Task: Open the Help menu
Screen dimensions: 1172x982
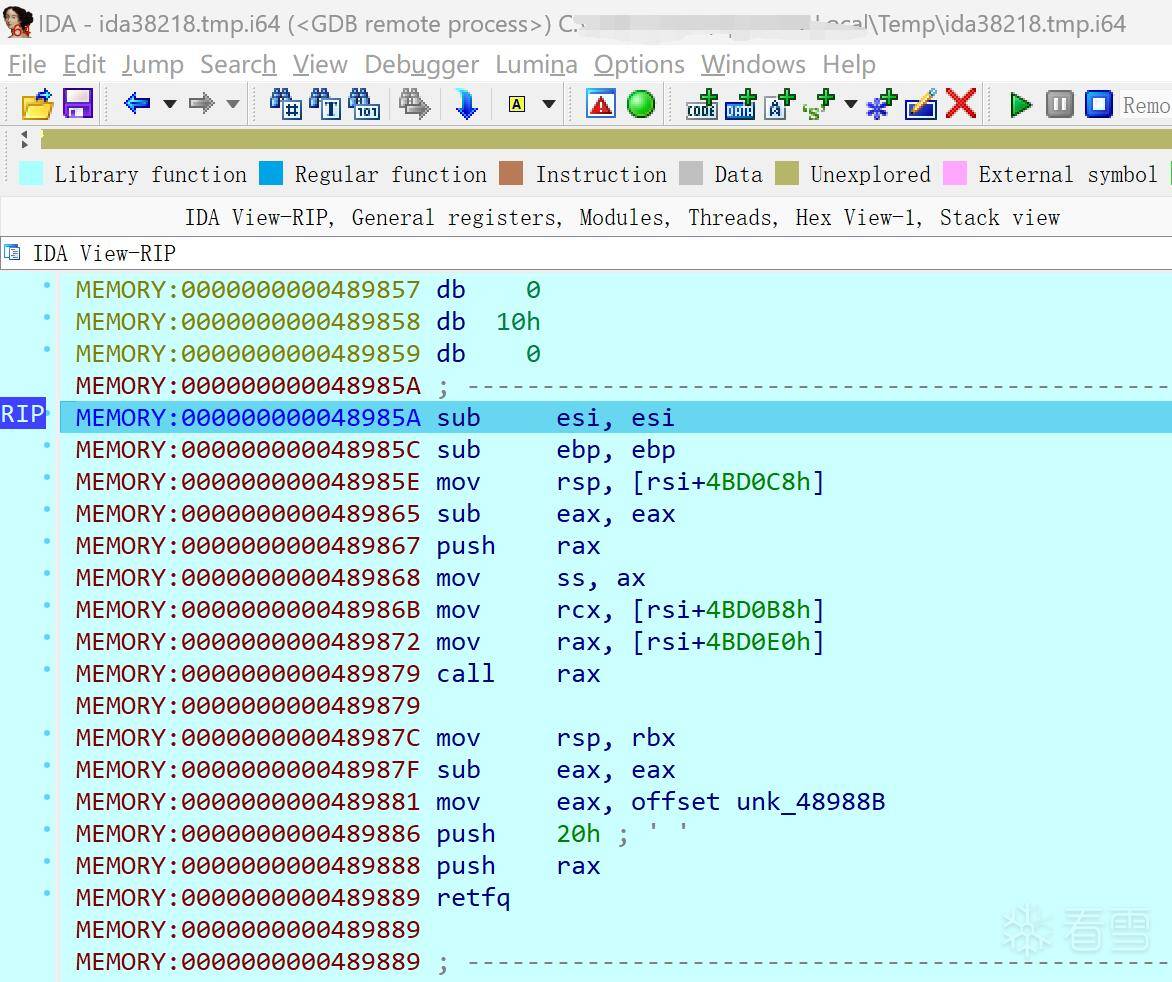Action: 848,65
